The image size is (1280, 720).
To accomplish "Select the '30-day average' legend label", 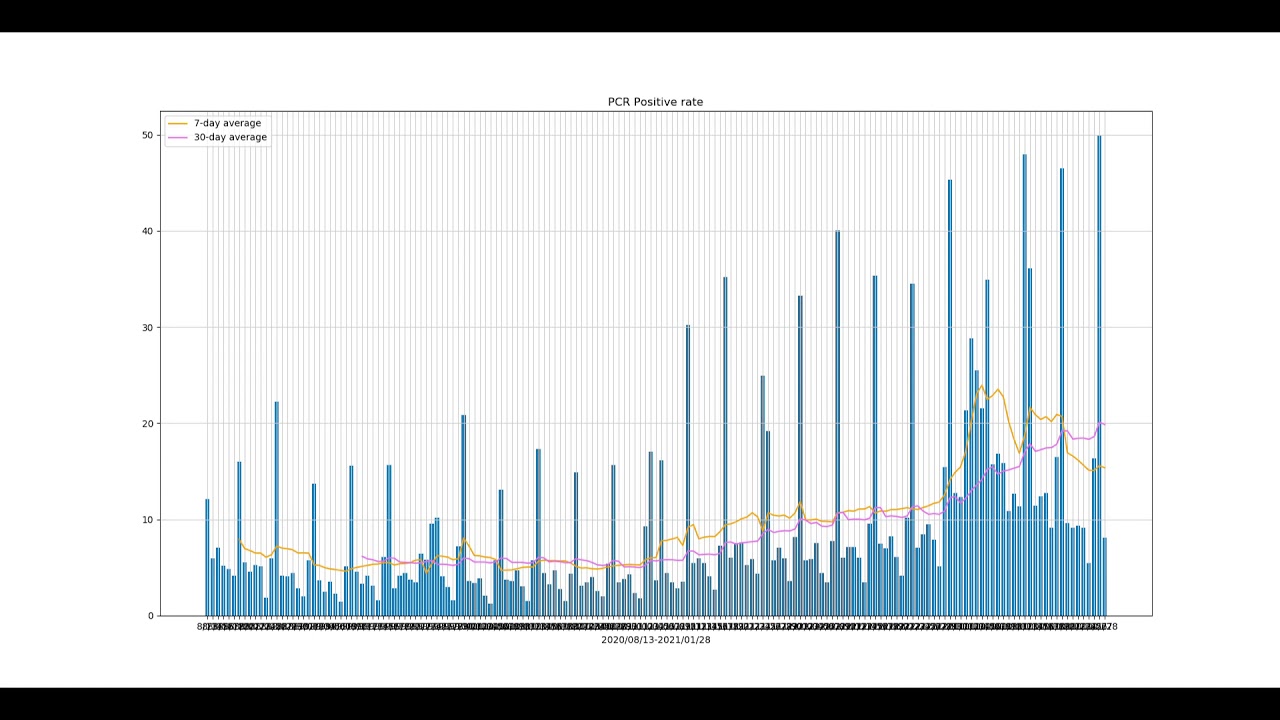I will coord(230,137).
